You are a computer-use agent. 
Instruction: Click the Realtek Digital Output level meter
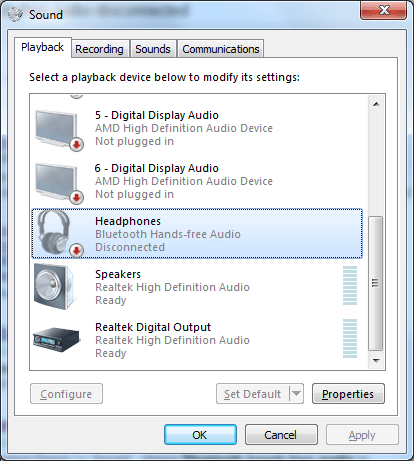pos(350,338)
